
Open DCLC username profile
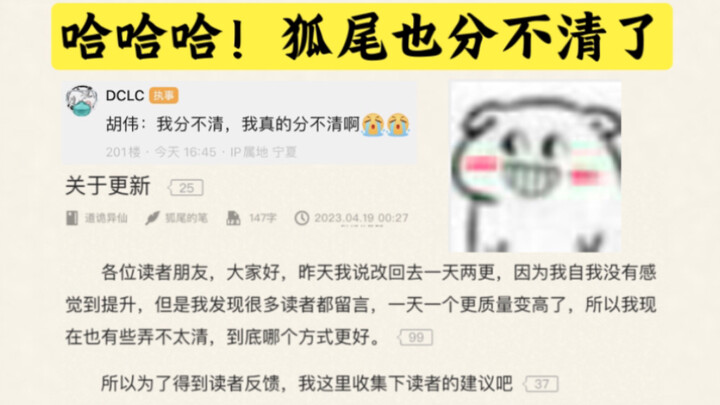(125, 96)
